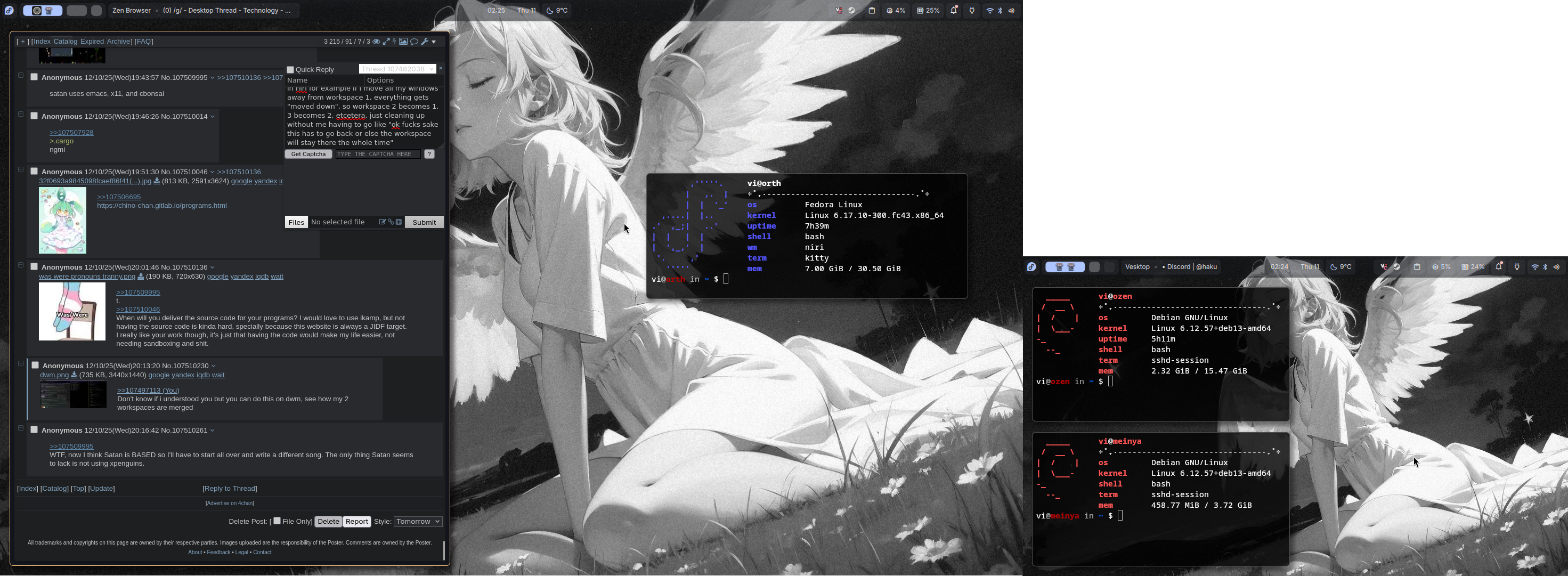Click the Steam tray icon

click(851, 10)
